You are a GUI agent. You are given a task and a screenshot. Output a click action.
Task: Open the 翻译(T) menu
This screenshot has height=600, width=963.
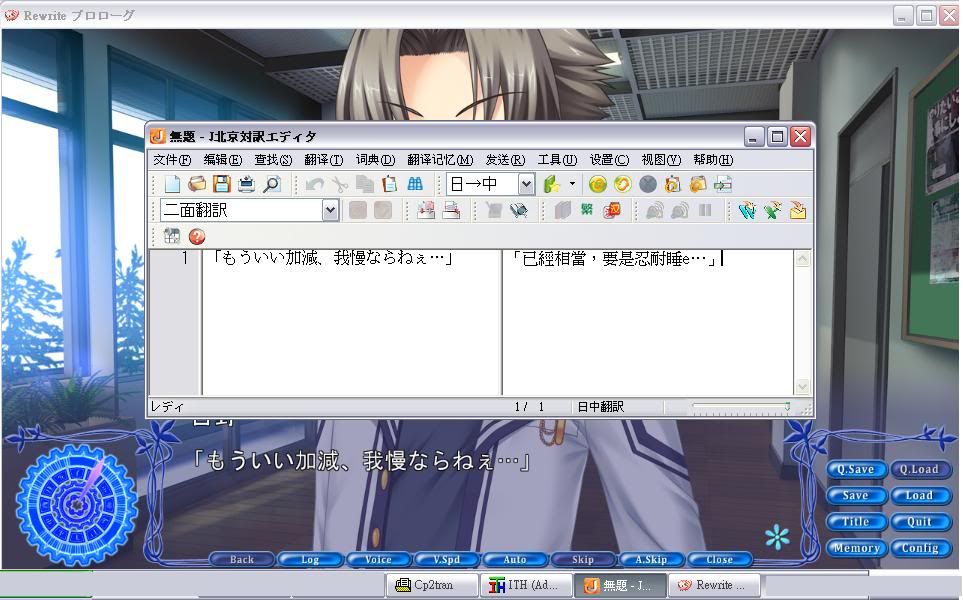click(323, 160)
